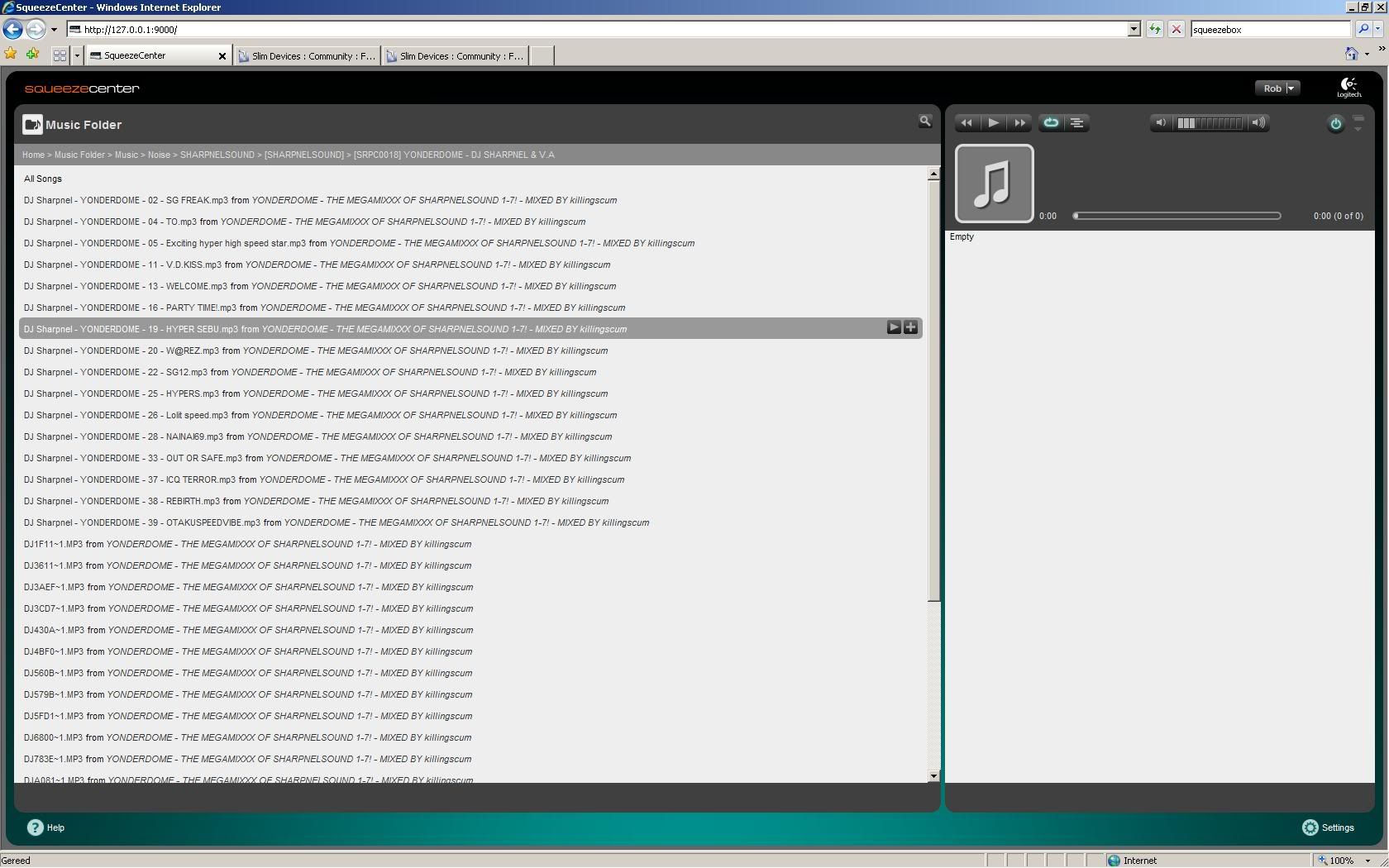Open SqueezeCenter Settings
The height and width of the screenshot is (868, 1389).
point(1329,827)
